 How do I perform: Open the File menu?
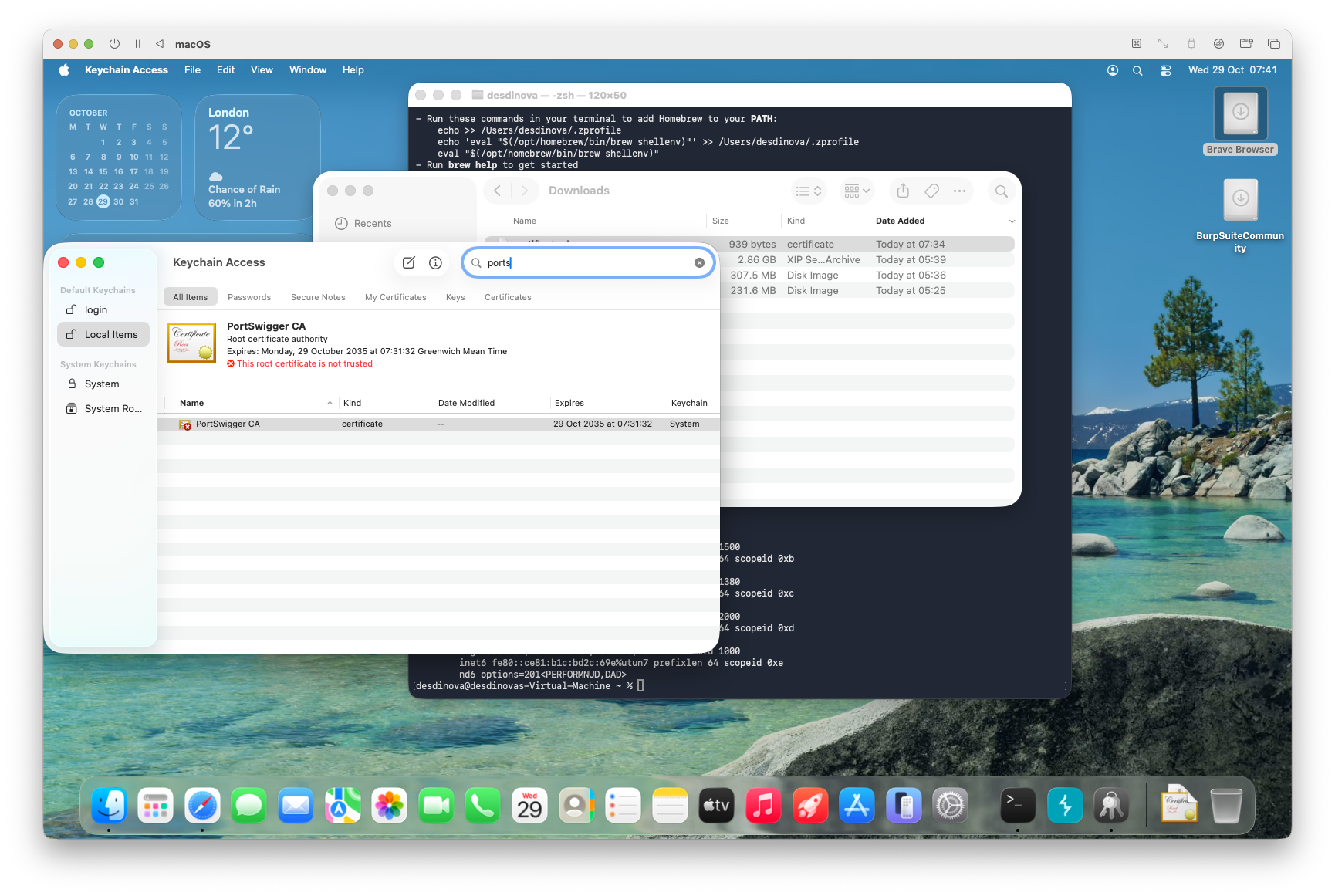[x=192, y=70]
